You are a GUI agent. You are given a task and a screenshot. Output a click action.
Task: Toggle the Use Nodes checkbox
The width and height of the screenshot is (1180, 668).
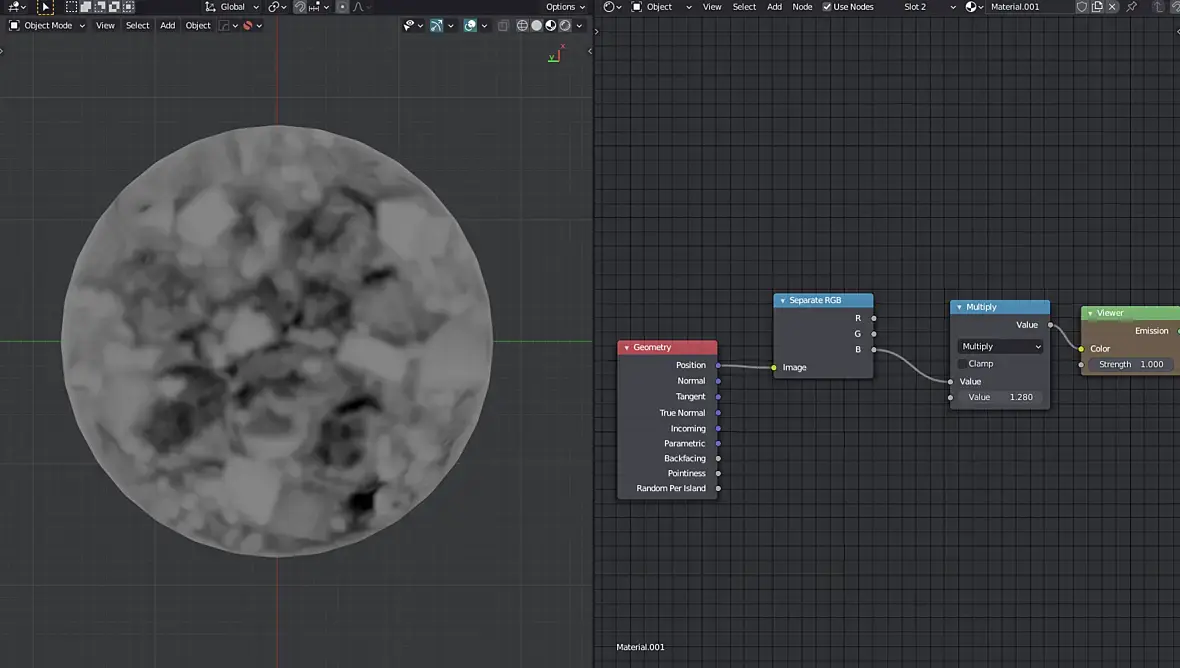[827, 7]
